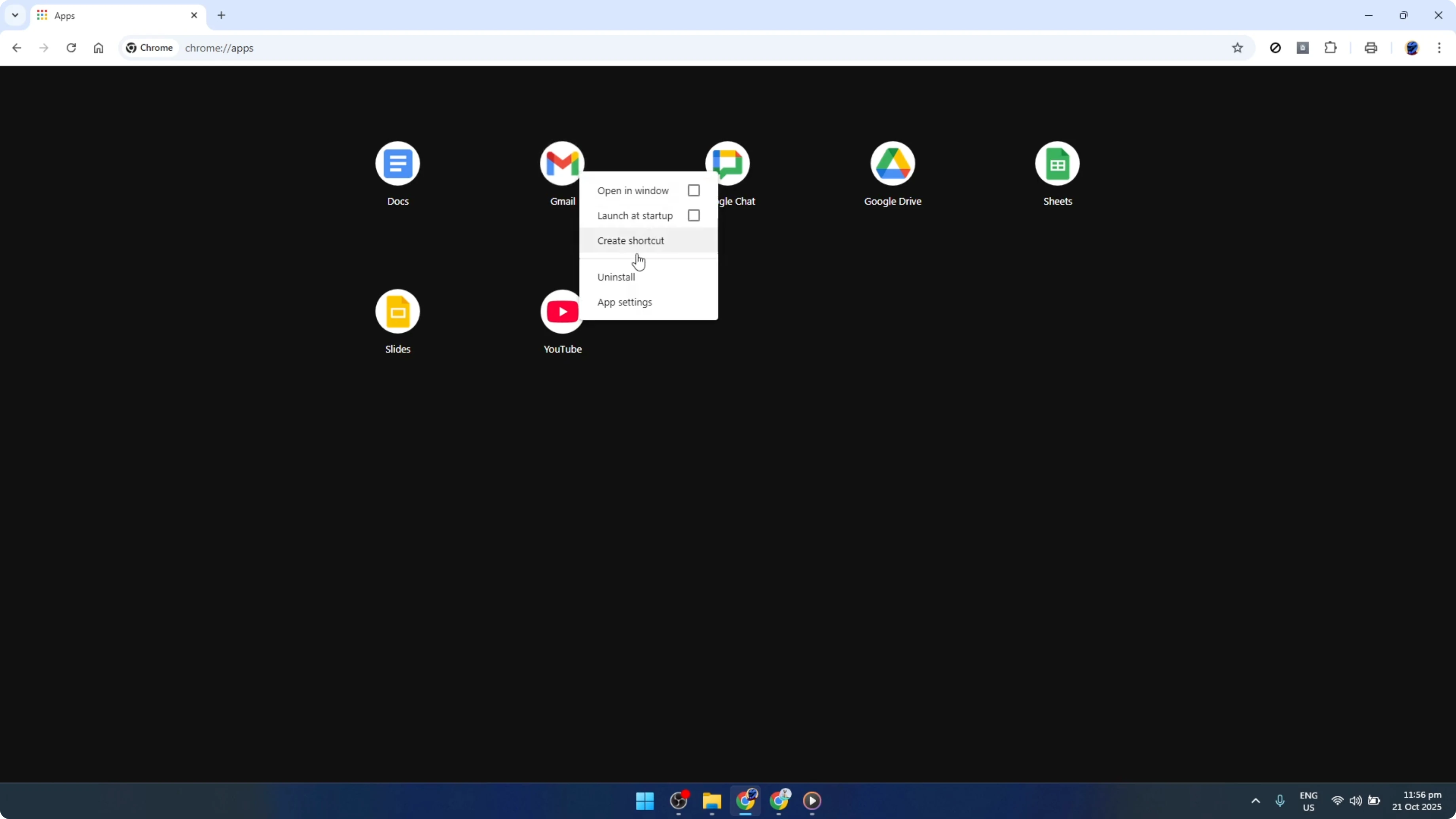Open the Slides app

click(397, 311)
